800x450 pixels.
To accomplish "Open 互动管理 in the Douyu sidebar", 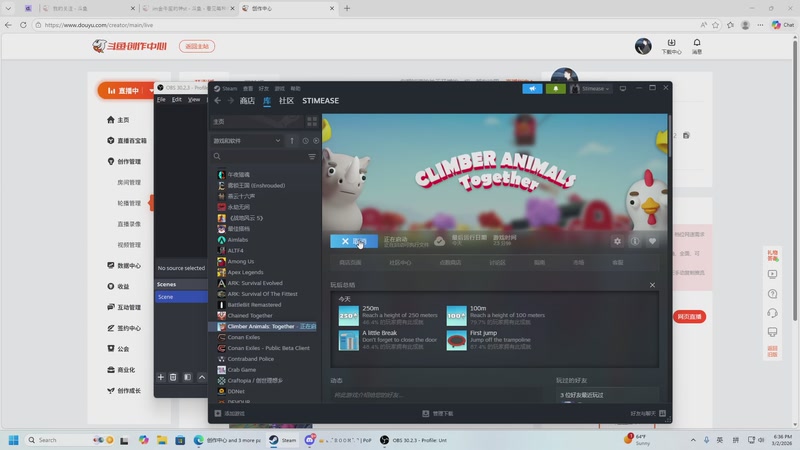I will coord(124,307).
